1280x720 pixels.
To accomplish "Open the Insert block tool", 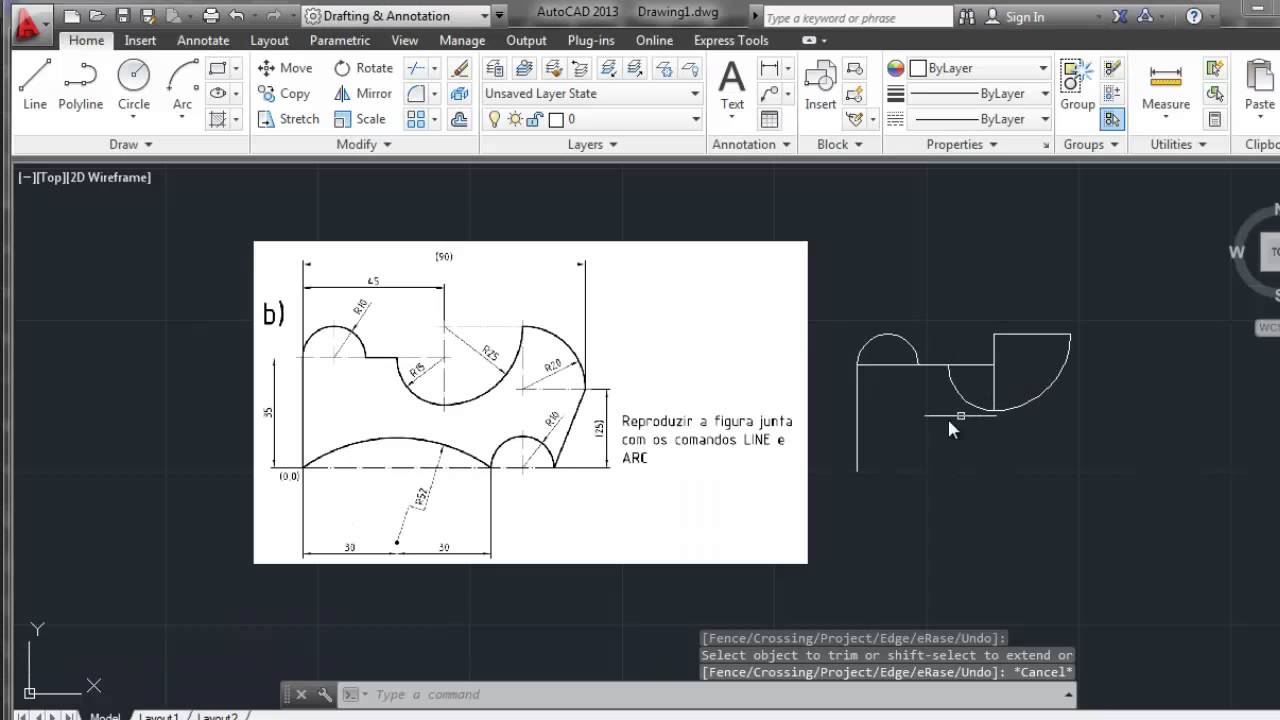I will [x=820, y=85].
